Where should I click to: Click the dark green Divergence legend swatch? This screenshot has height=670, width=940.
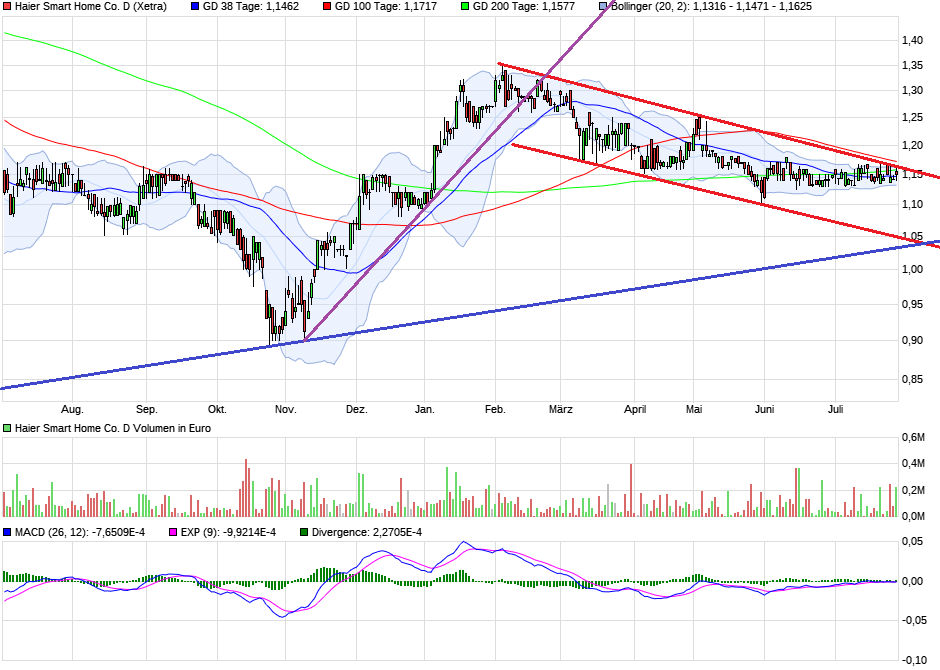pyautogui.click(x=305, y=531)
